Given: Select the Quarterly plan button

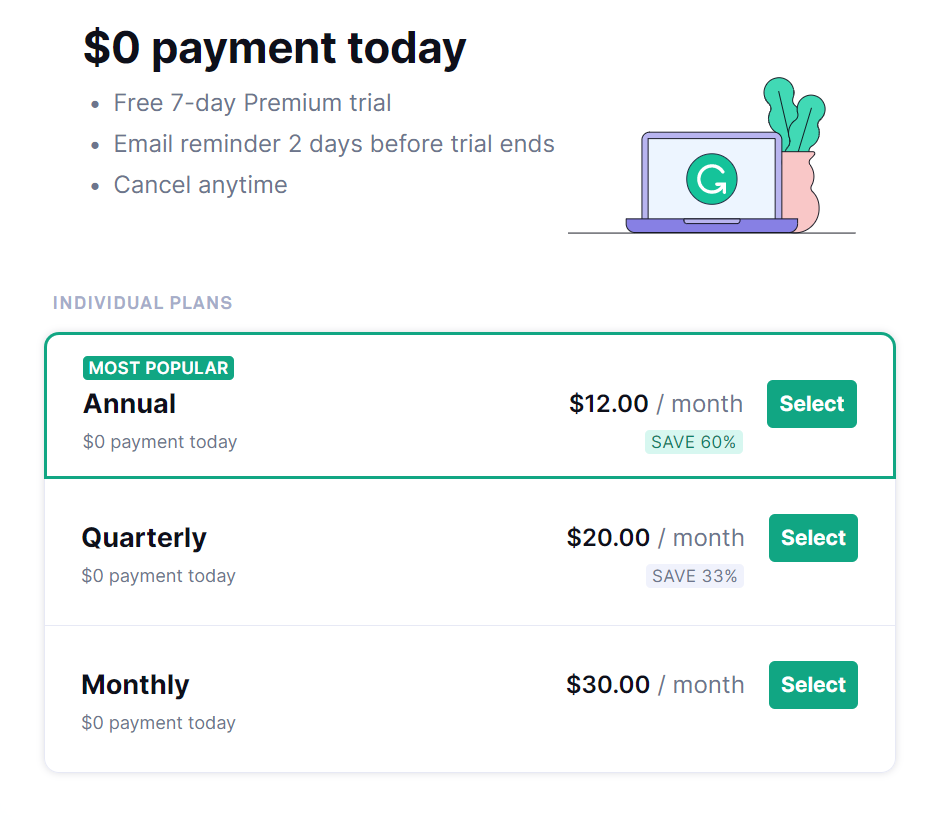Looking at the screenshot, I should click(x=813, y=538).
